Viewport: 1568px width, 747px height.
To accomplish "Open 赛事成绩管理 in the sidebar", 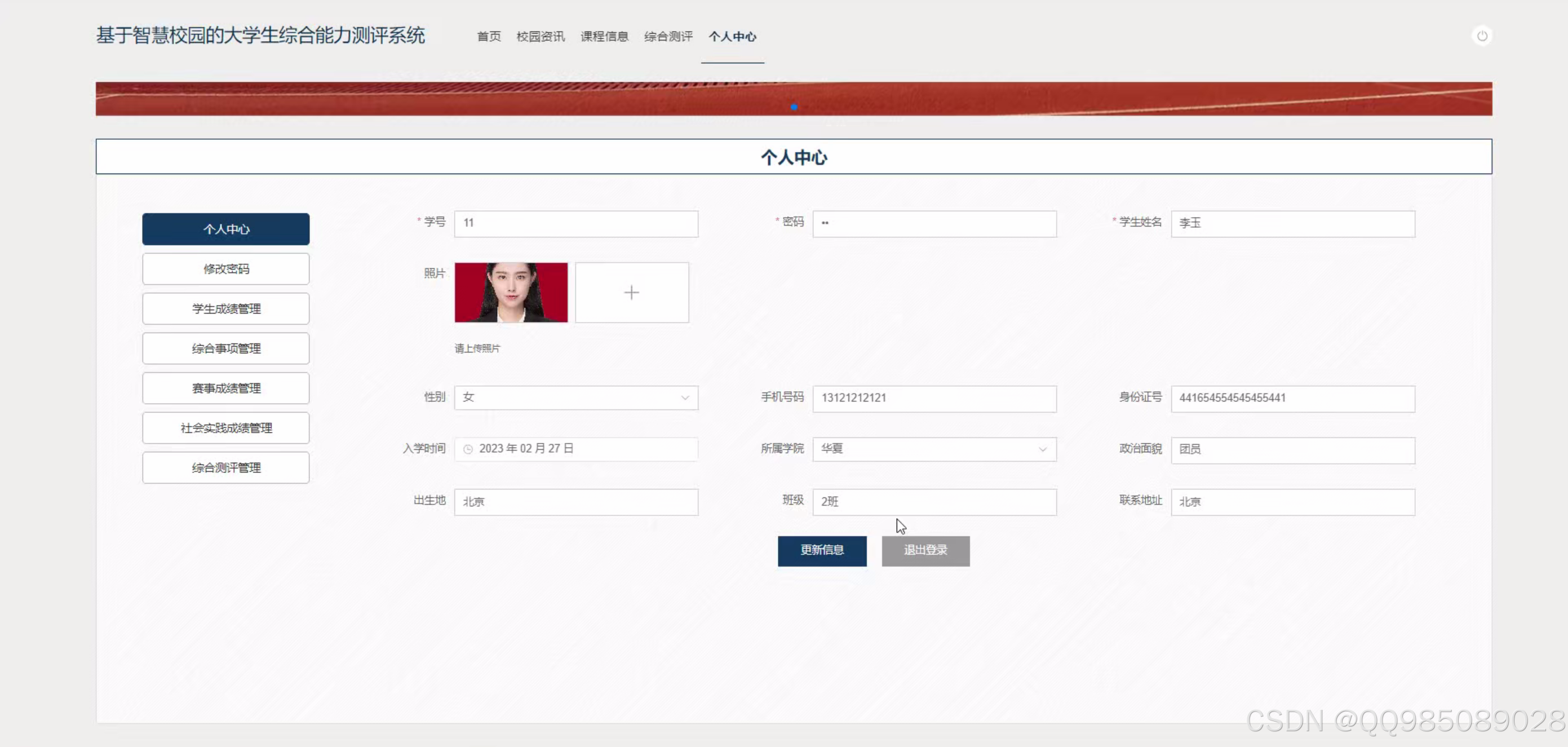I will (x=226, y=388).
